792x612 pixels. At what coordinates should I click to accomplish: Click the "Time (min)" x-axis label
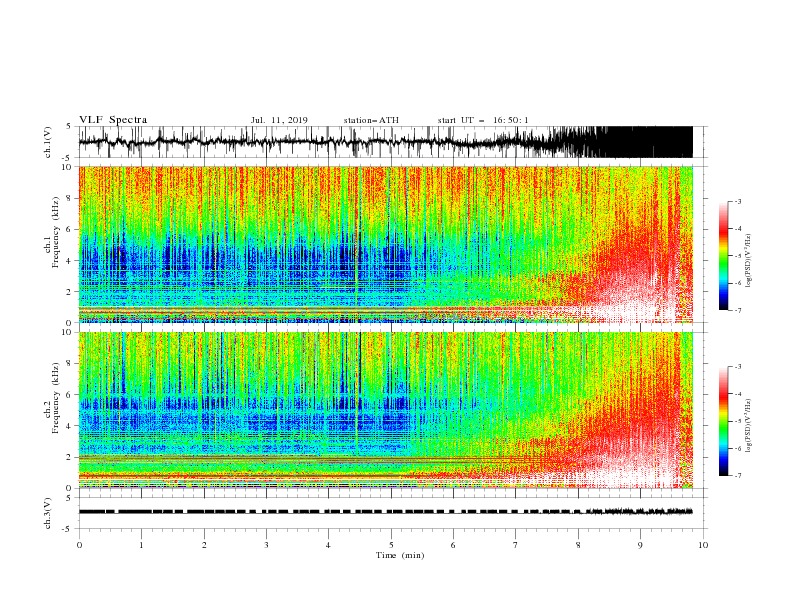coord(400,555)
